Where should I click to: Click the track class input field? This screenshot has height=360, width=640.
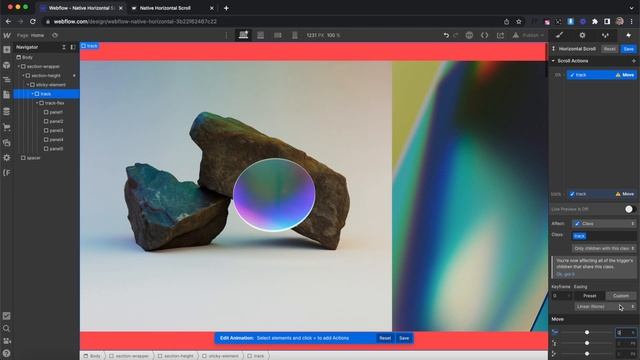[x=604, y=236]
